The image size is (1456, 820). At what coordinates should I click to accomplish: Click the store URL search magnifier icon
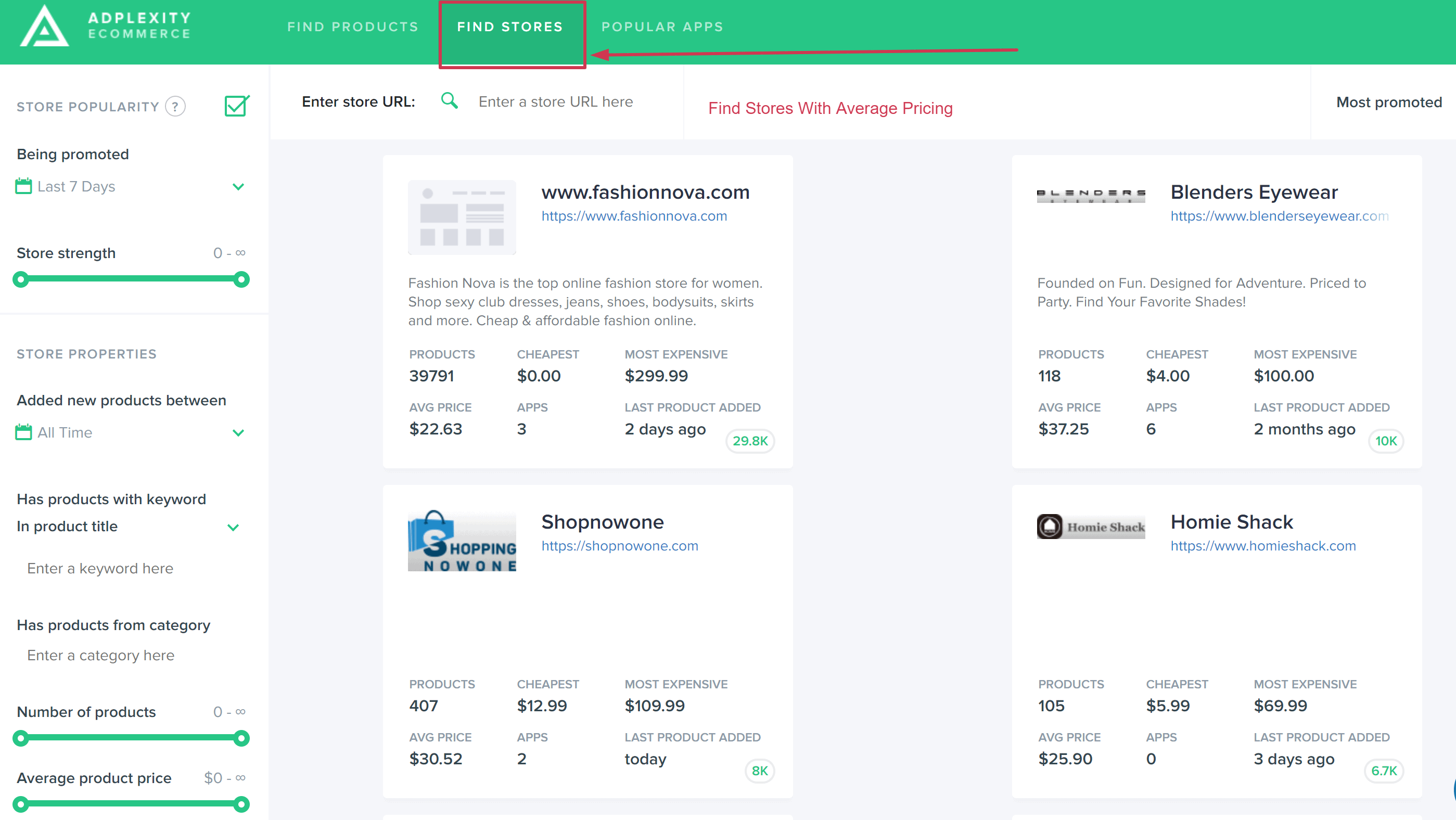(450, 101)
